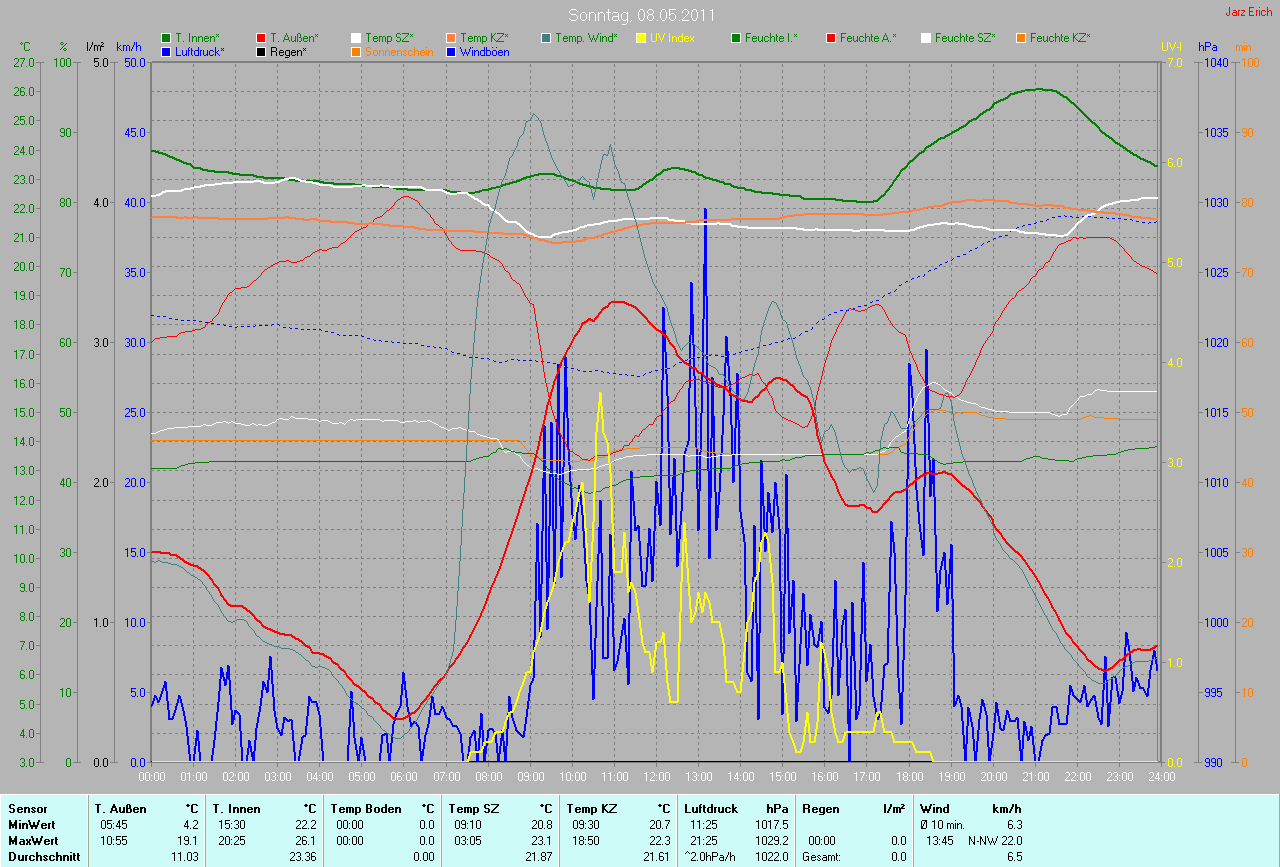Click the Feuchte SZ legend entry
Viewport: 1280px width, 867px height.
pos(964,38)
